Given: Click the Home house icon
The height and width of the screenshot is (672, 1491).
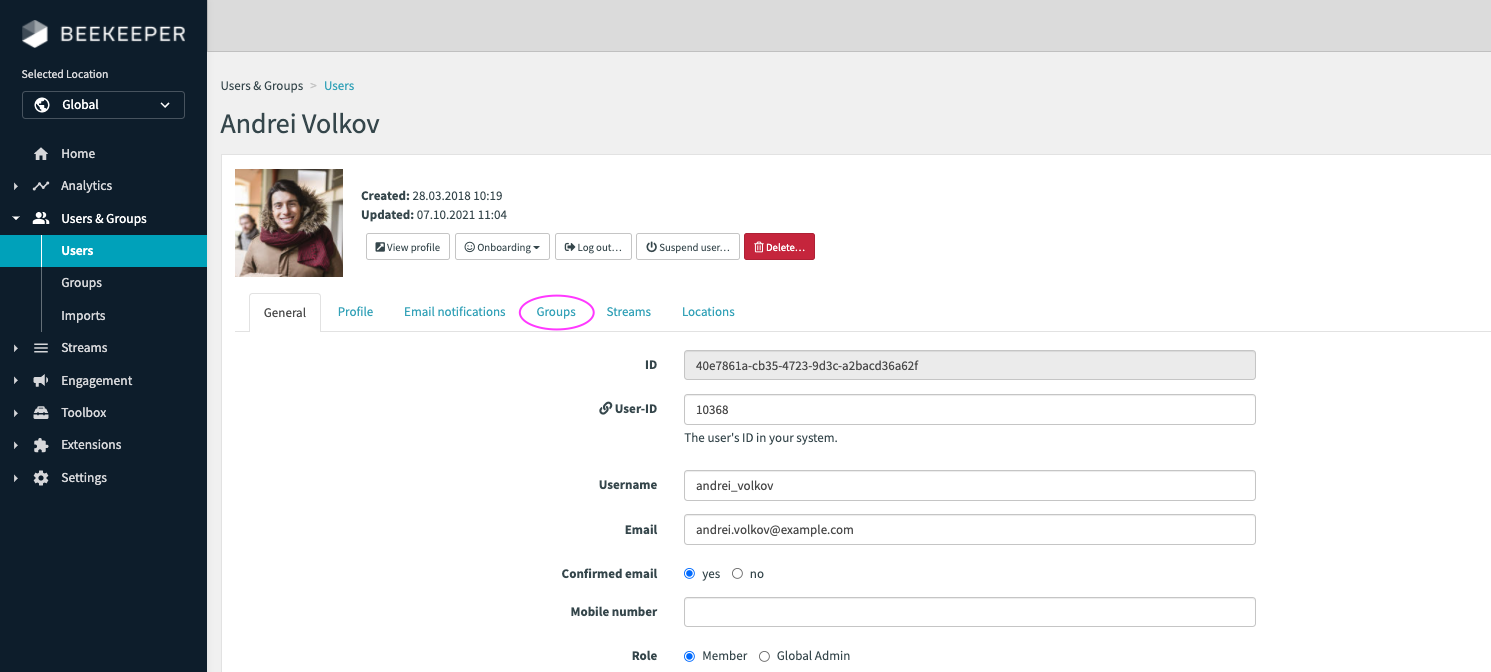Looking at the screenshot, I should (x=41, y=154).
